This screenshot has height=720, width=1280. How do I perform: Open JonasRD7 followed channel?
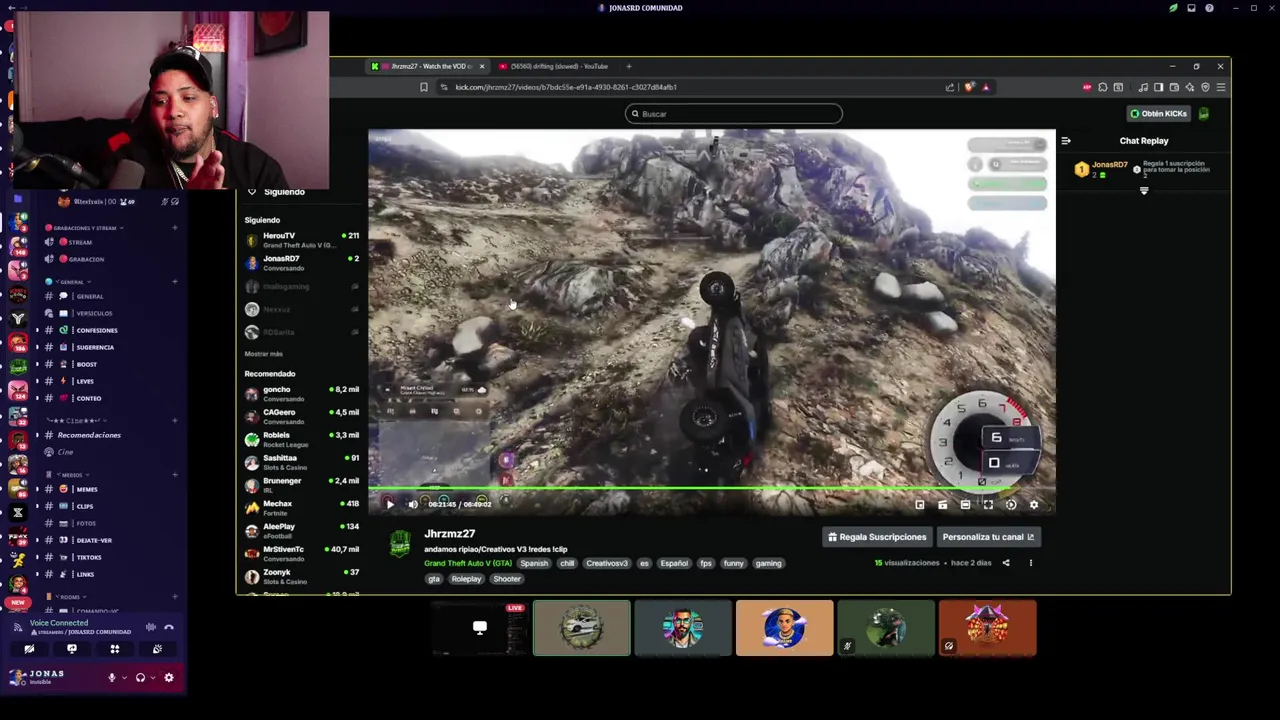[x=302, y=263]
